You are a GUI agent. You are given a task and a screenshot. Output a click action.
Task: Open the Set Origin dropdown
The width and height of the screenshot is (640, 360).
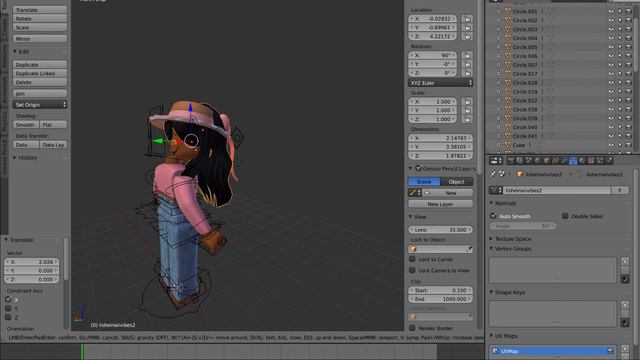(x=40, y=105)
